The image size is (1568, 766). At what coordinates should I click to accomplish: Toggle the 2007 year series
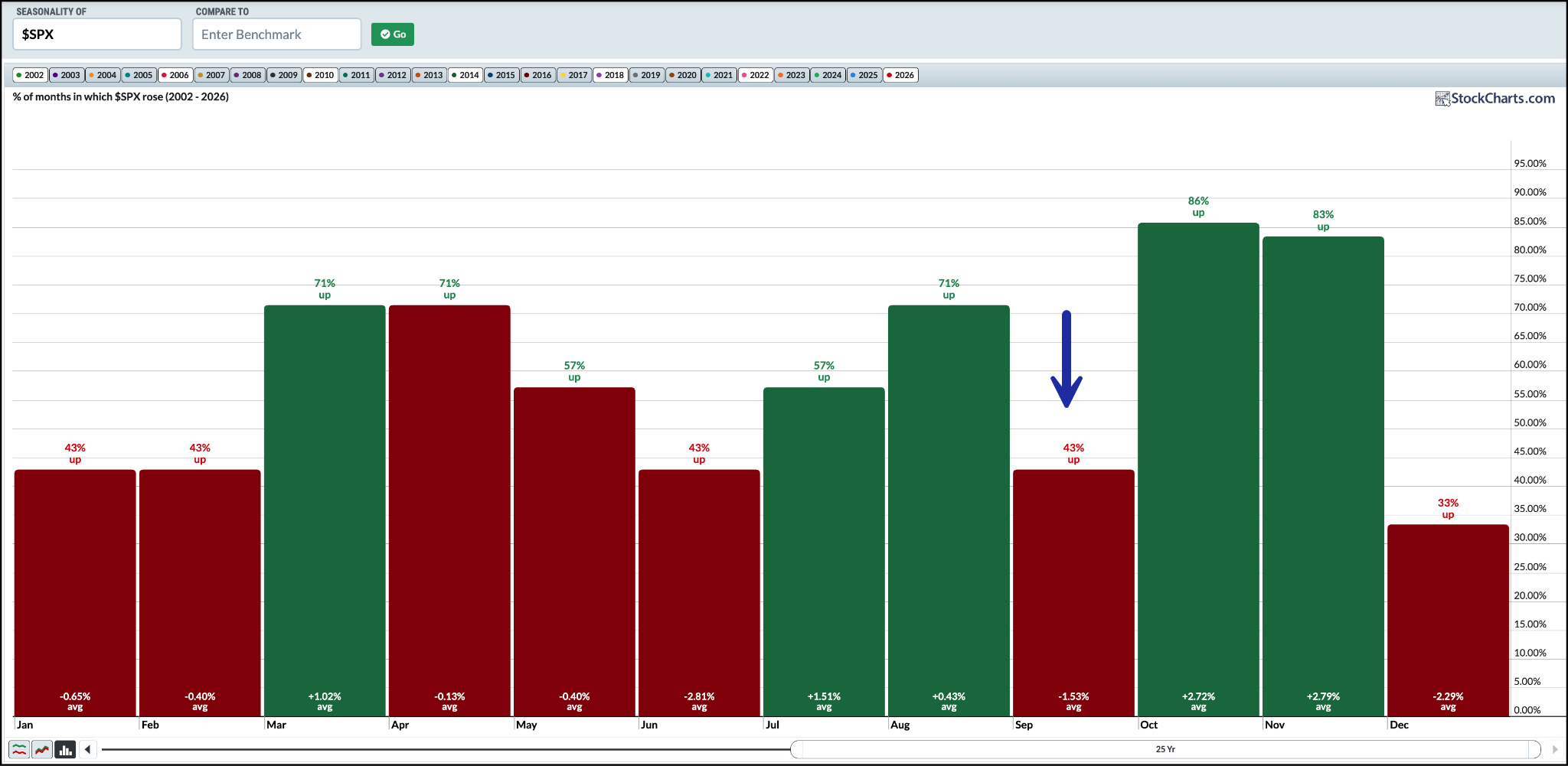point(212,75)
